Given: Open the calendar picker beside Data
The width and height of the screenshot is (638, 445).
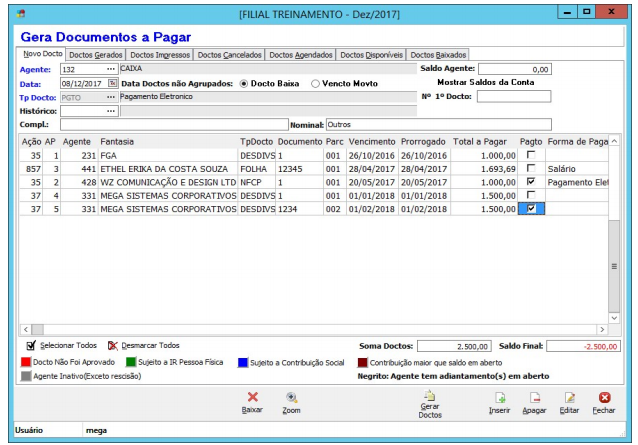Looking at the screenshot, I should (112, 83).
